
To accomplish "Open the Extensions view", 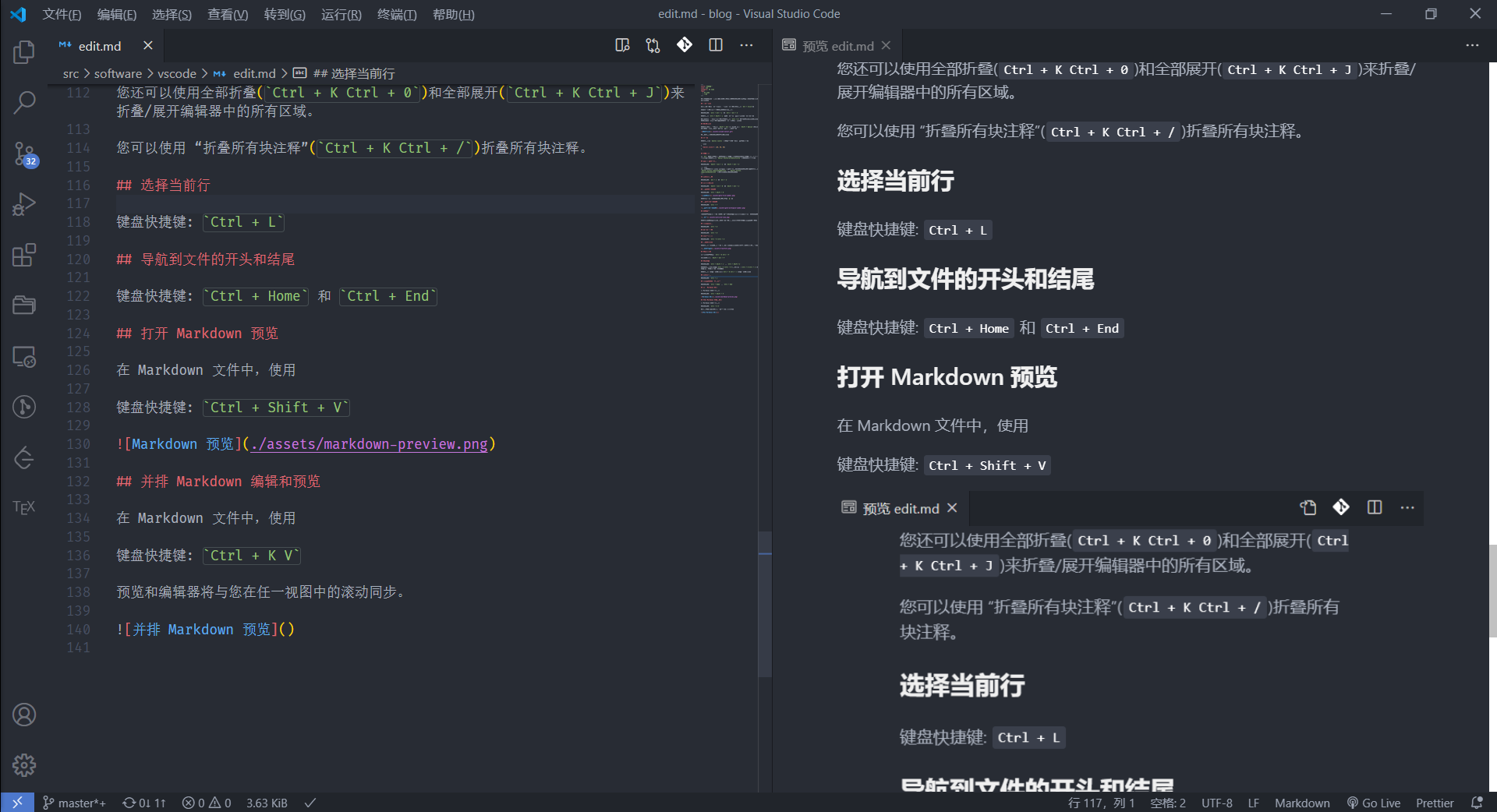I will [23, 255].
